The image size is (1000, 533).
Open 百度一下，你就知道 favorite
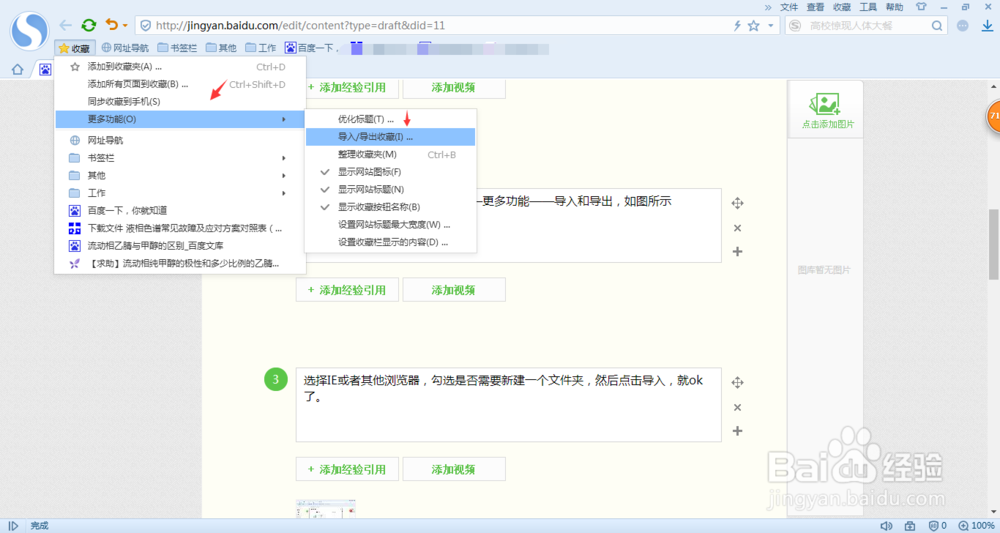tap(180, 210)
